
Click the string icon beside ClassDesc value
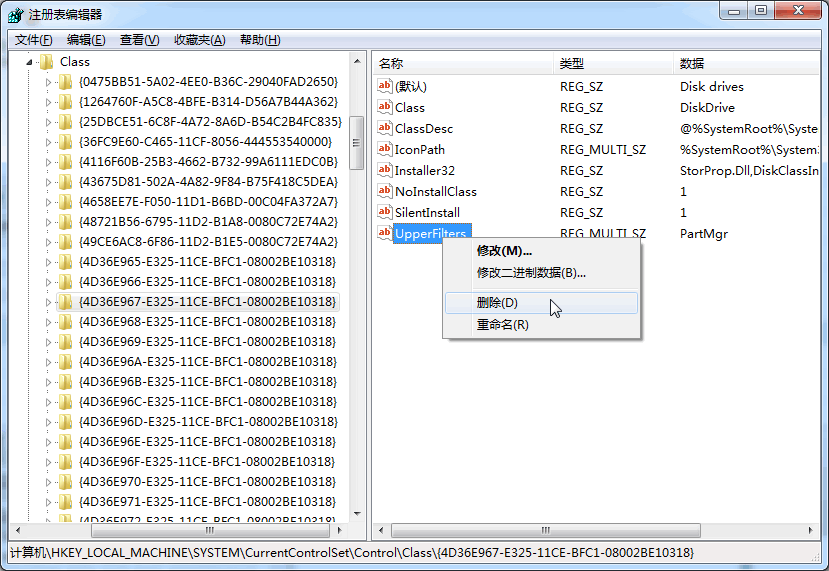[385, 128]
